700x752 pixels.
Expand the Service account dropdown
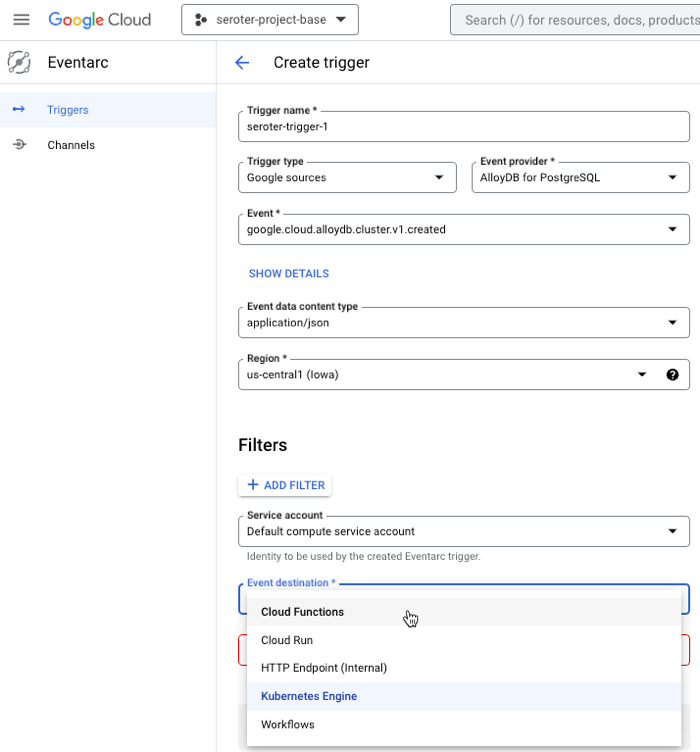464,531
